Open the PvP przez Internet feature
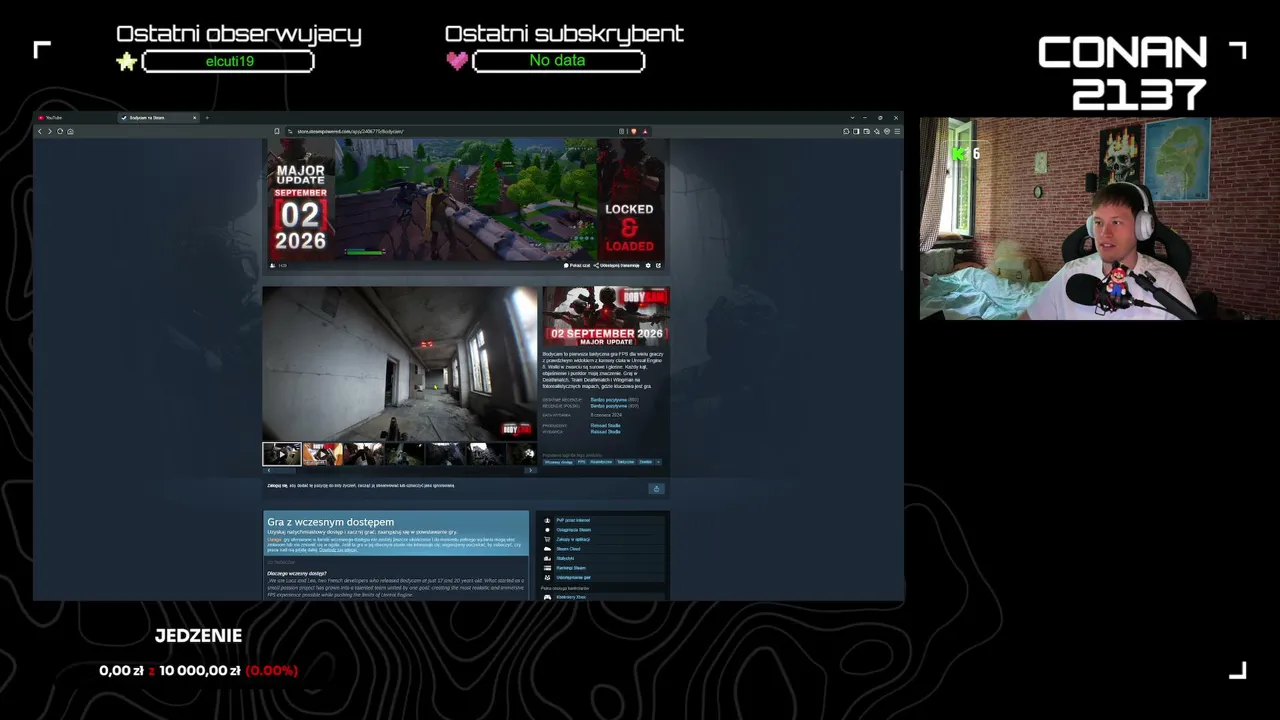The image size is (1280, 720). point(573,520)
